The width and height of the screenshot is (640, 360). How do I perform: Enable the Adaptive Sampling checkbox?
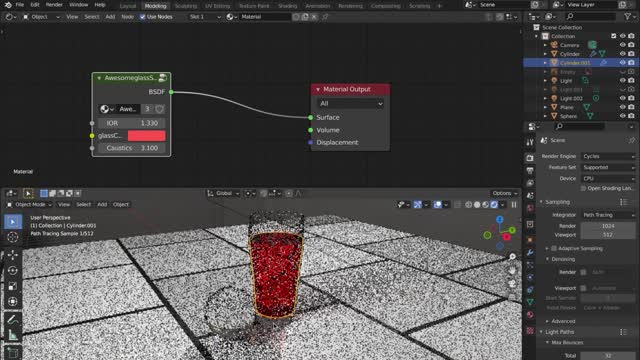click(554, 248)
